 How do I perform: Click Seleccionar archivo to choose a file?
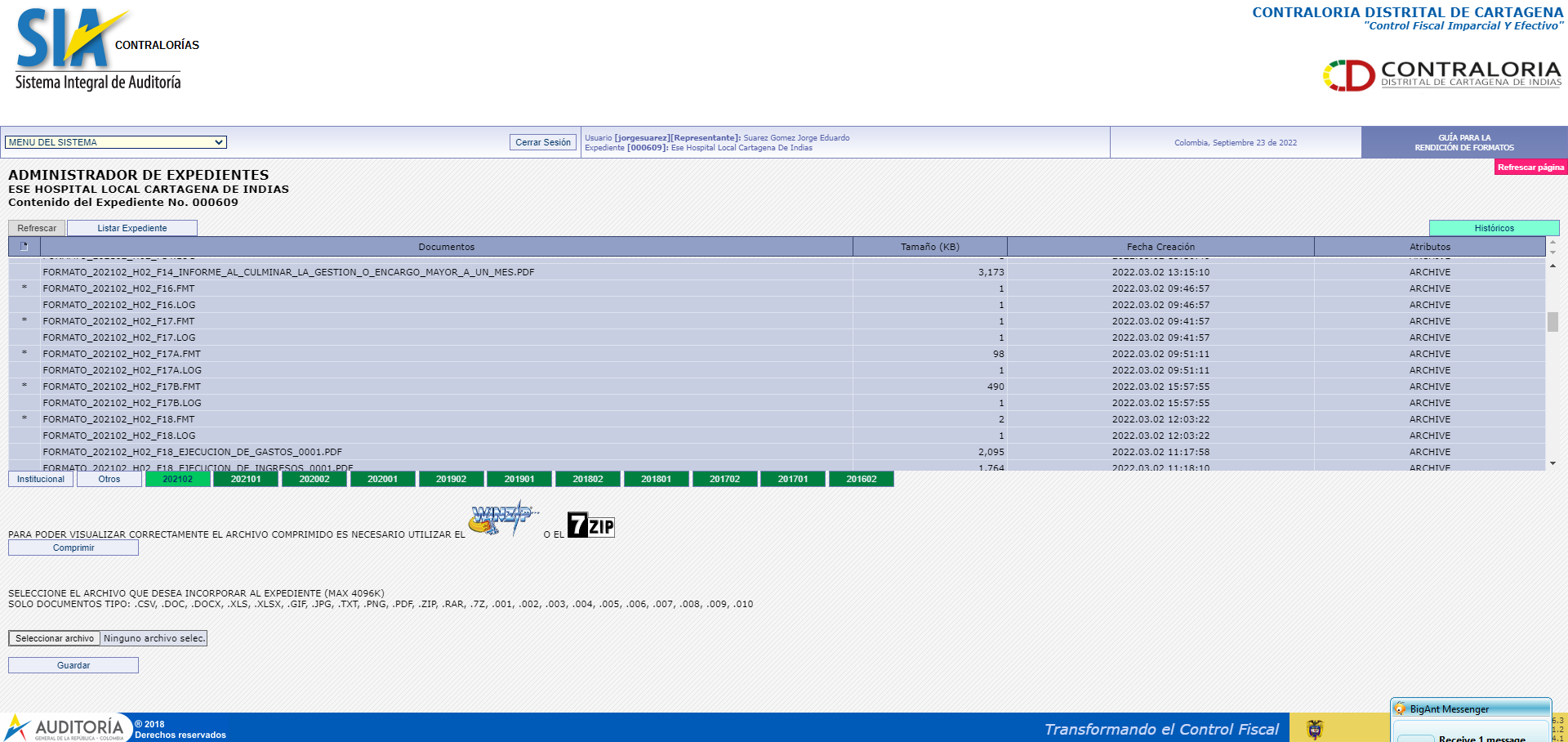point(55,638)
